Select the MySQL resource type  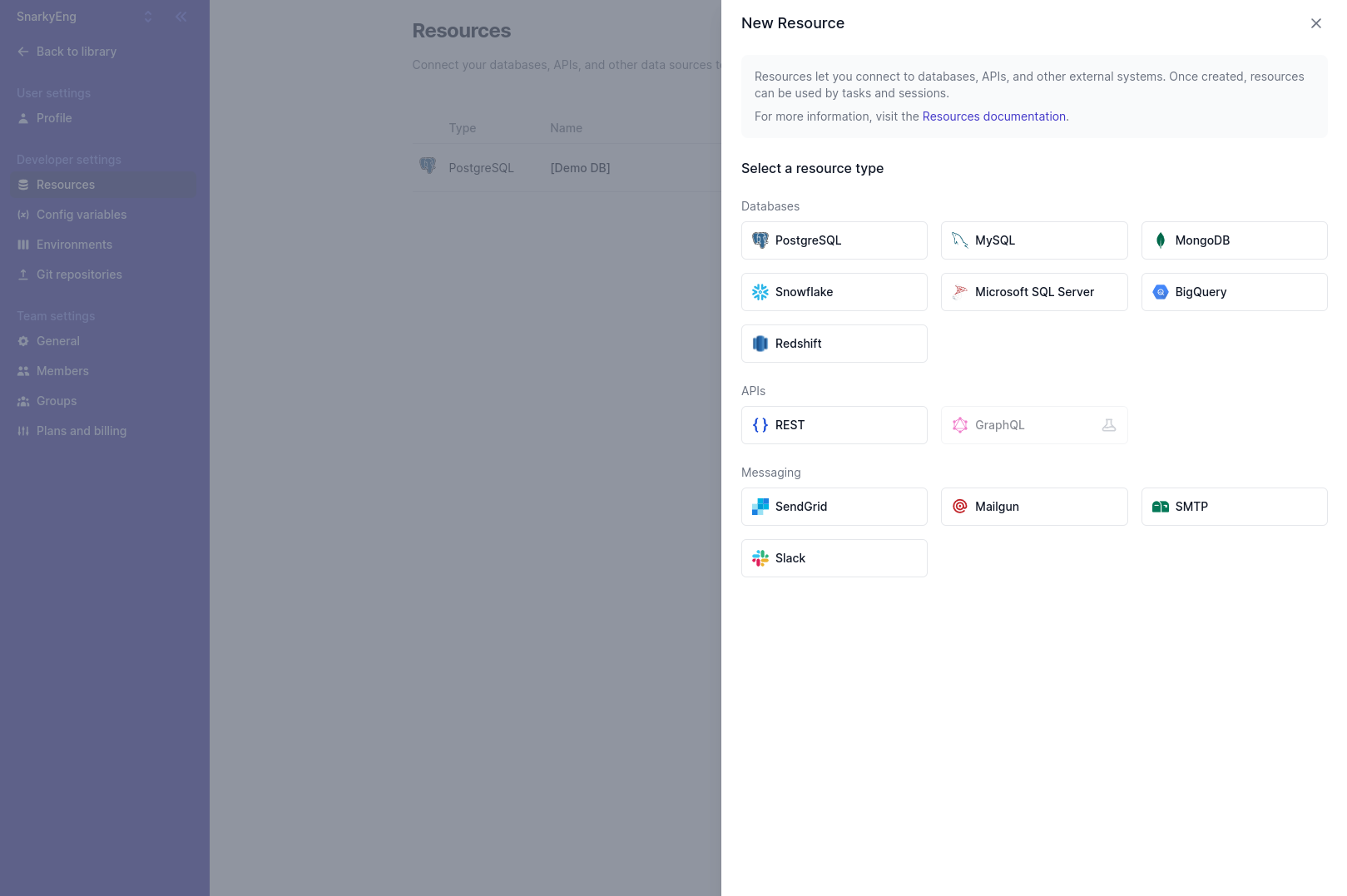pos(1034,240)
